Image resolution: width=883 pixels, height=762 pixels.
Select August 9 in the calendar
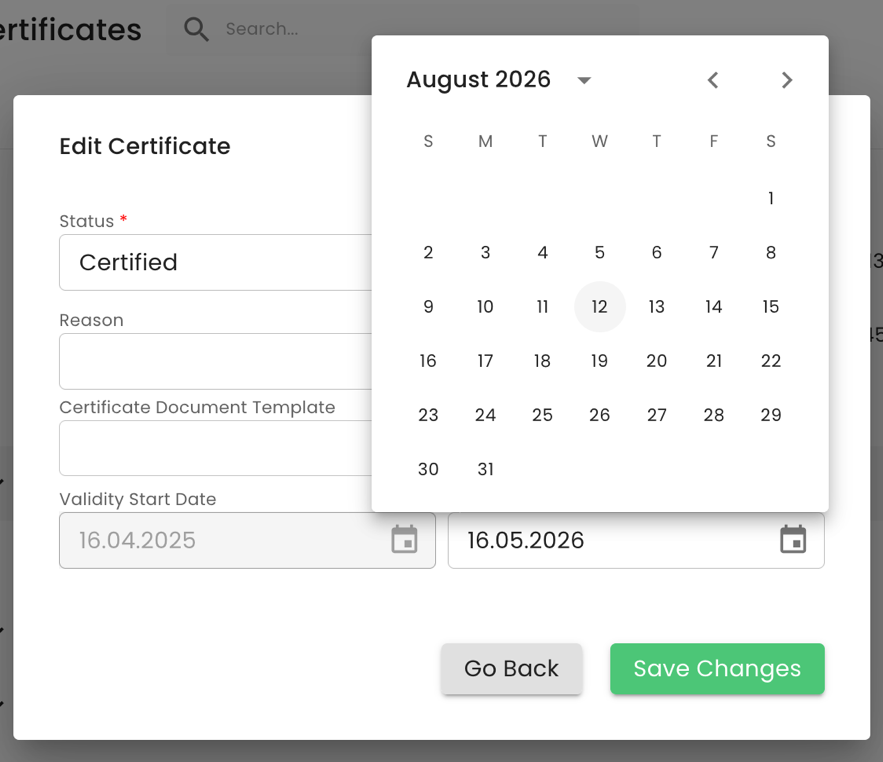pos(429,307)
